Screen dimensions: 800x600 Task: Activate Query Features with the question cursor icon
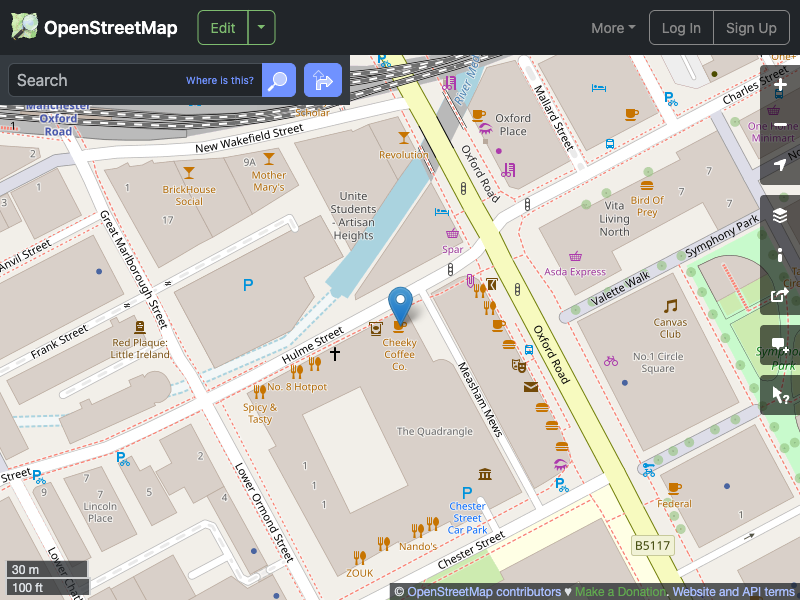pyautogui.click(x=779, y=394)
